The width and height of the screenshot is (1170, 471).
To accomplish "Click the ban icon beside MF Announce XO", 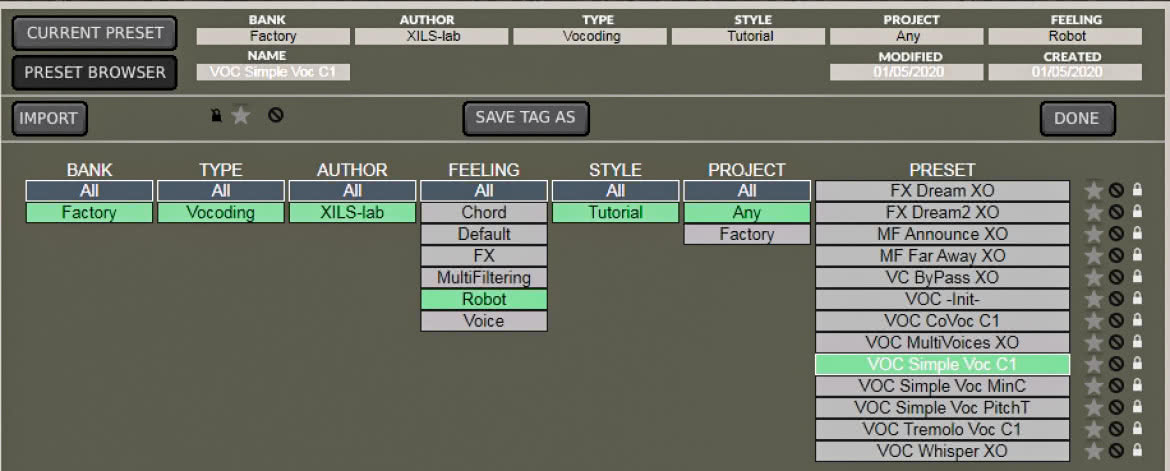I will (x=1116, y=234).
